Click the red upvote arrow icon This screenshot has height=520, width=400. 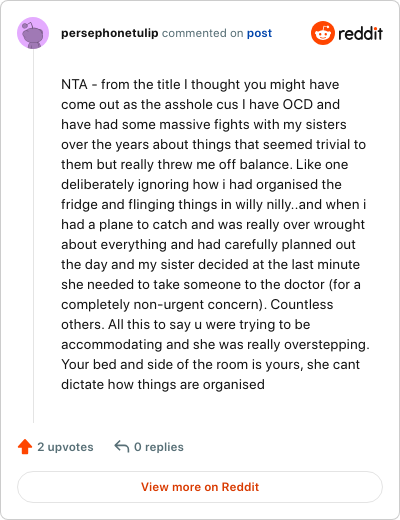[25, 447]
